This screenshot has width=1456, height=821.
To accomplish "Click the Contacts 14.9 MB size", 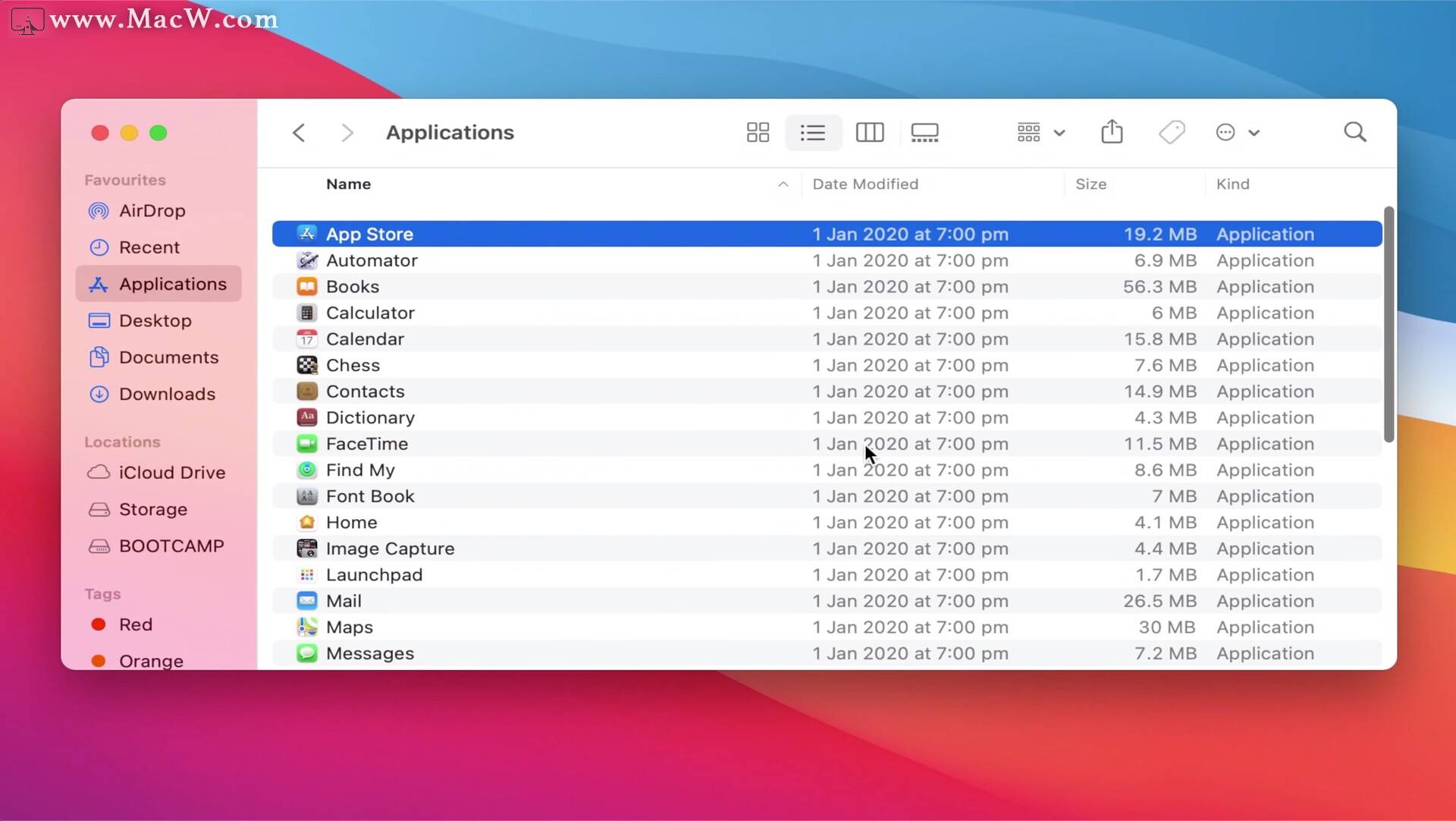I will [1159, 392].
